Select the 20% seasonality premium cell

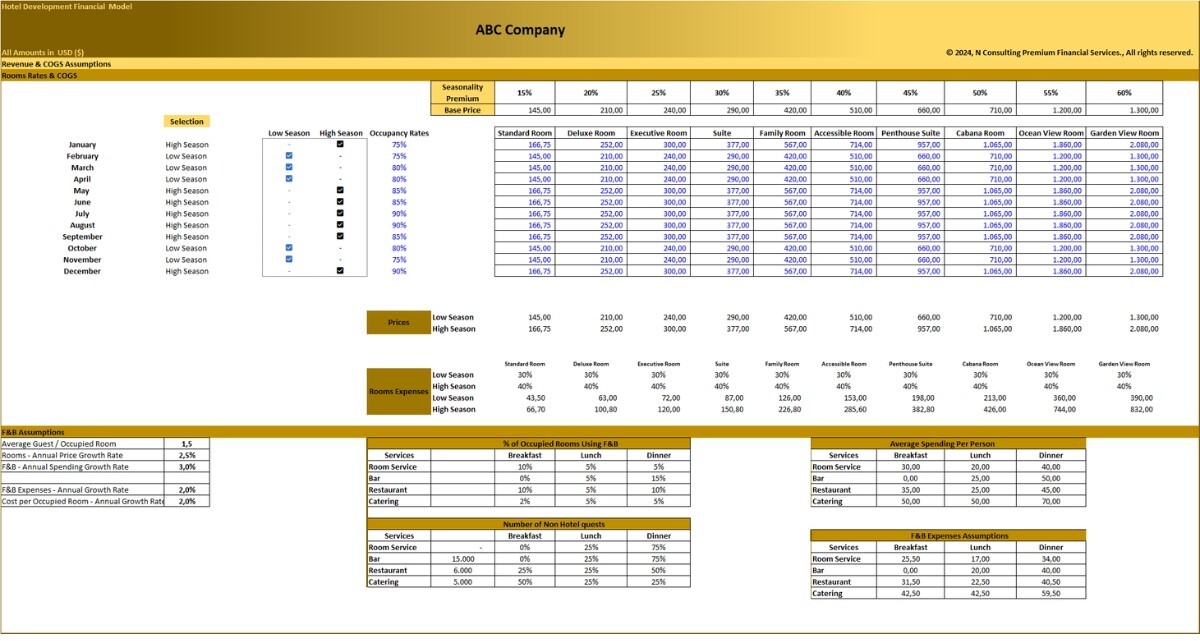(591, 93)
